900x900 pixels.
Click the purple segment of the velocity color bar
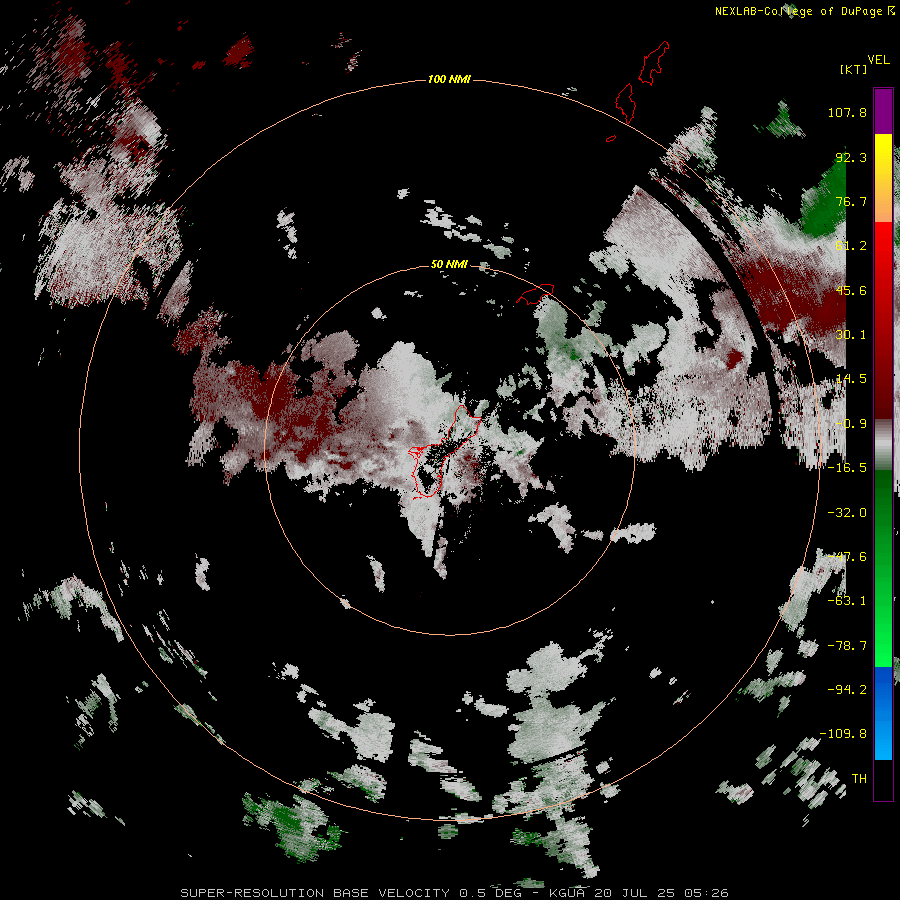pyautogui.click(x=883, y=111)
